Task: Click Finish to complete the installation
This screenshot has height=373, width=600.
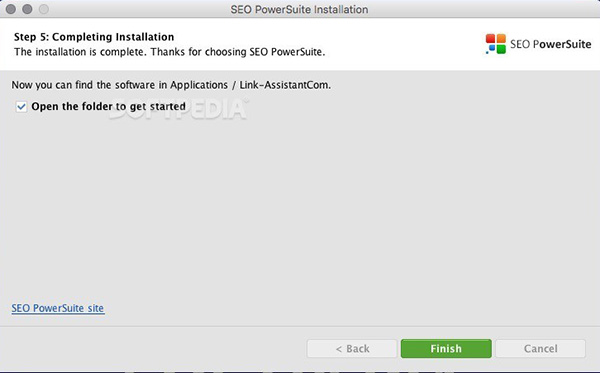Action: pyautogui.click(x=446, y=349)
